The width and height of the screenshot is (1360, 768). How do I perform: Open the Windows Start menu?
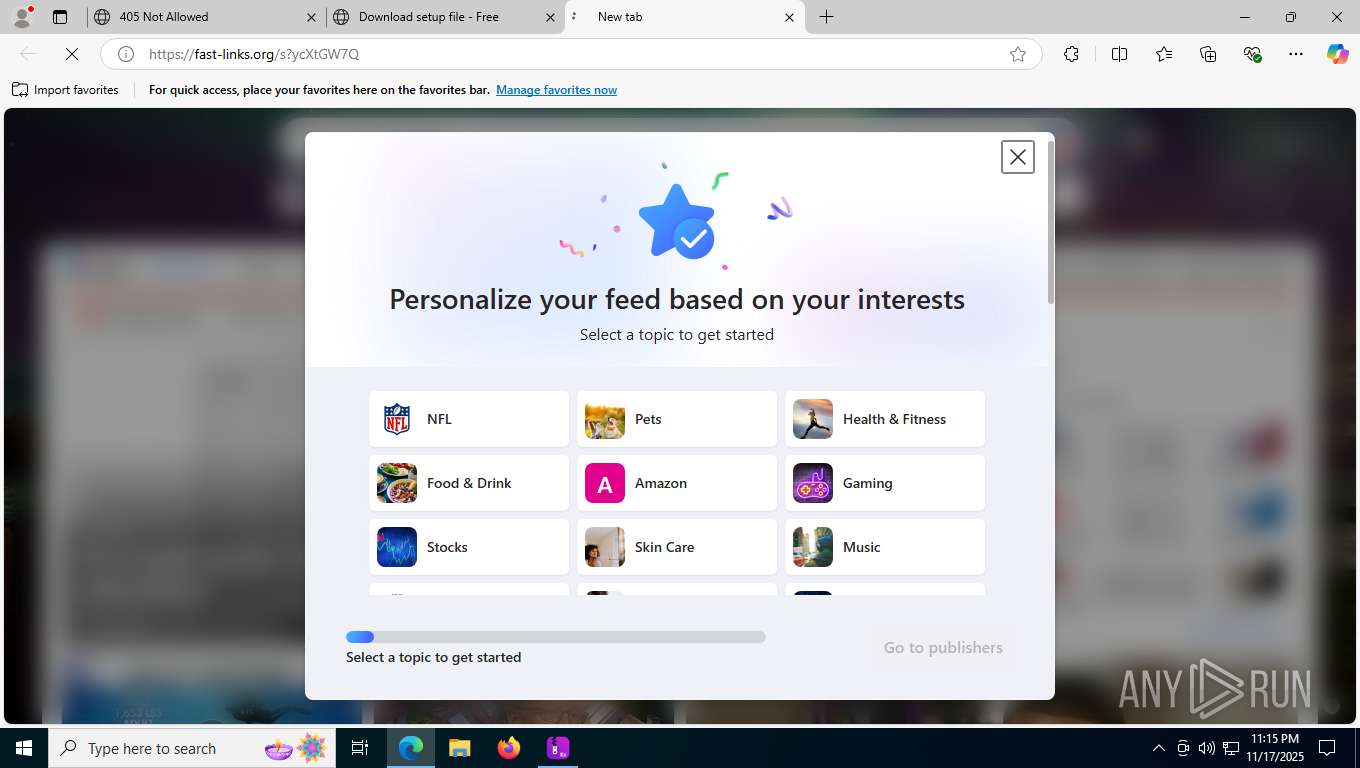click(24, 748)
